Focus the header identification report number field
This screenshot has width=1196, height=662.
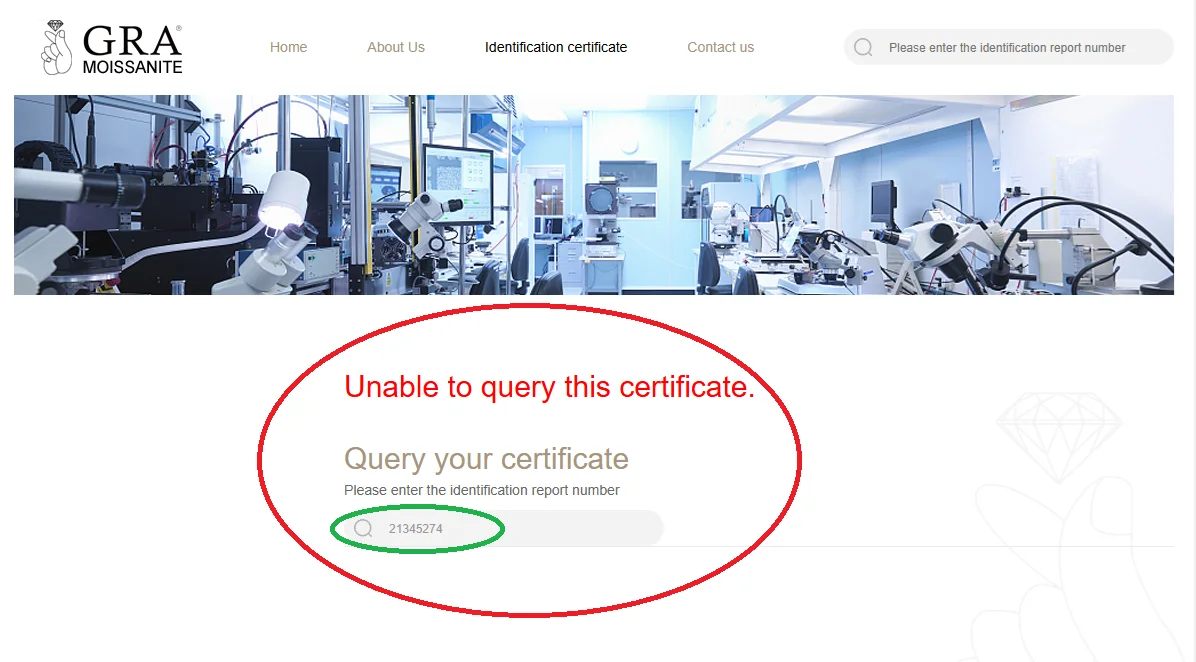tap(1008, 47)
